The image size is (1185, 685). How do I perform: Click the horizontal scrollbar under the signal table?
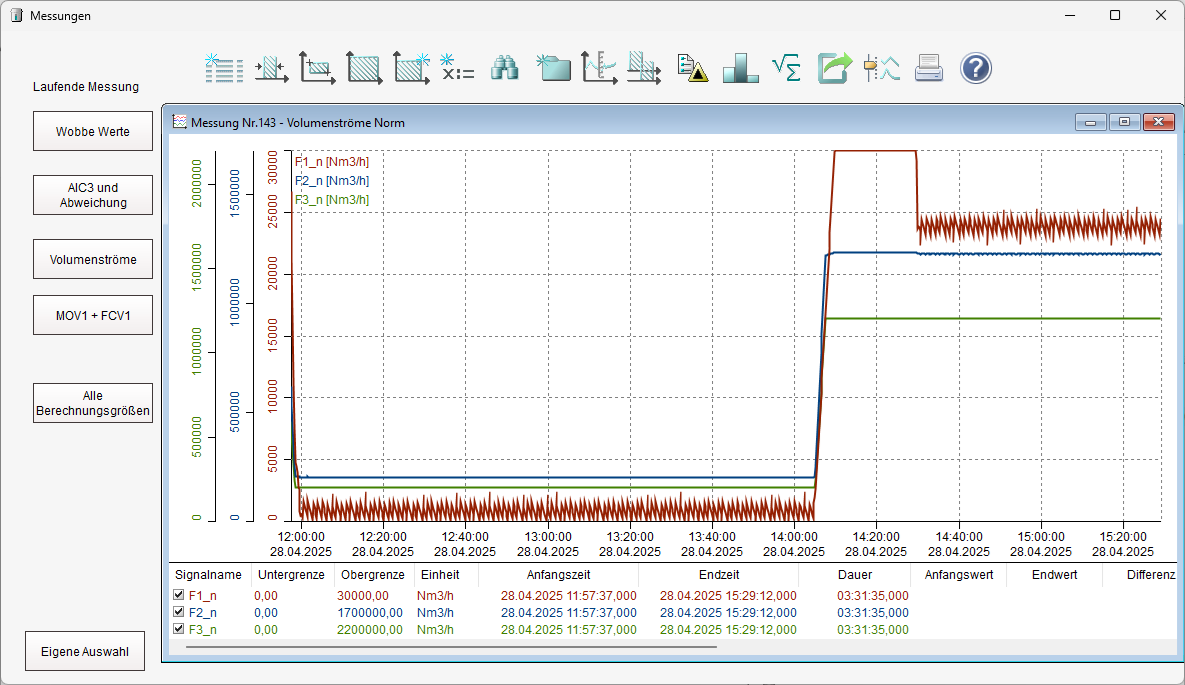451,647
